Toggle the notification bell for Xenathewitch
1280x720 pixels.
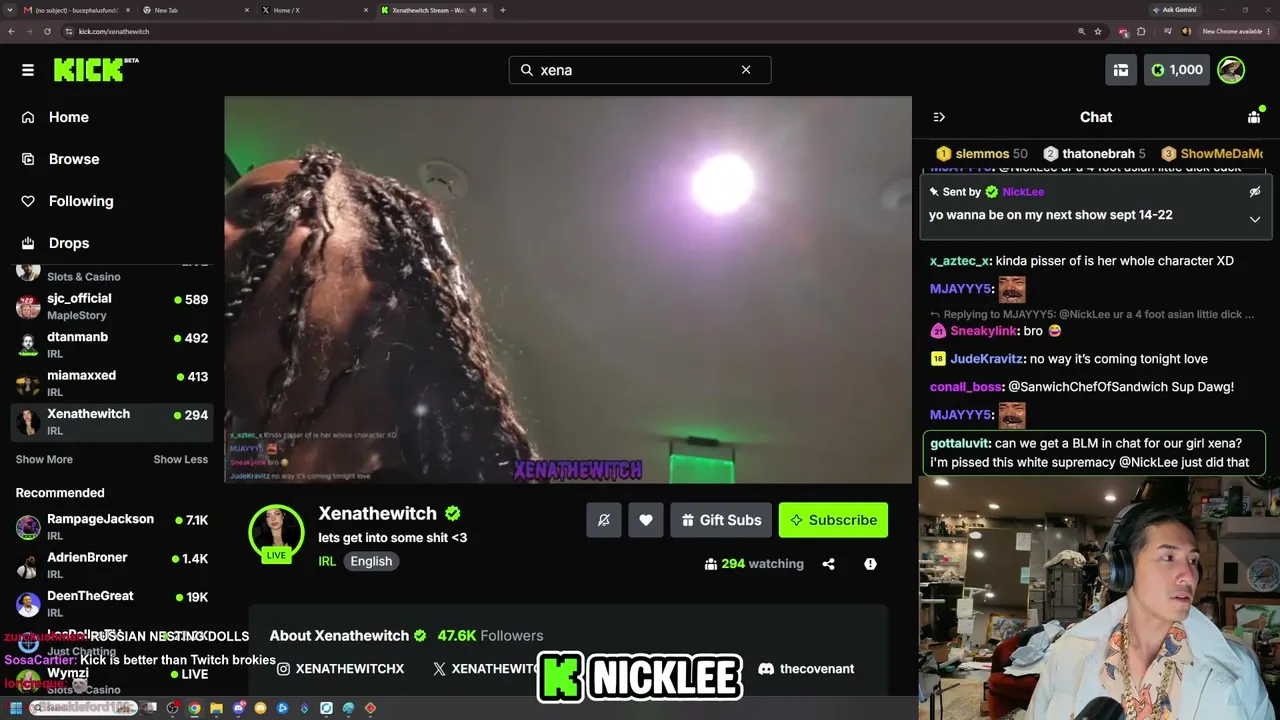[604, 520]
